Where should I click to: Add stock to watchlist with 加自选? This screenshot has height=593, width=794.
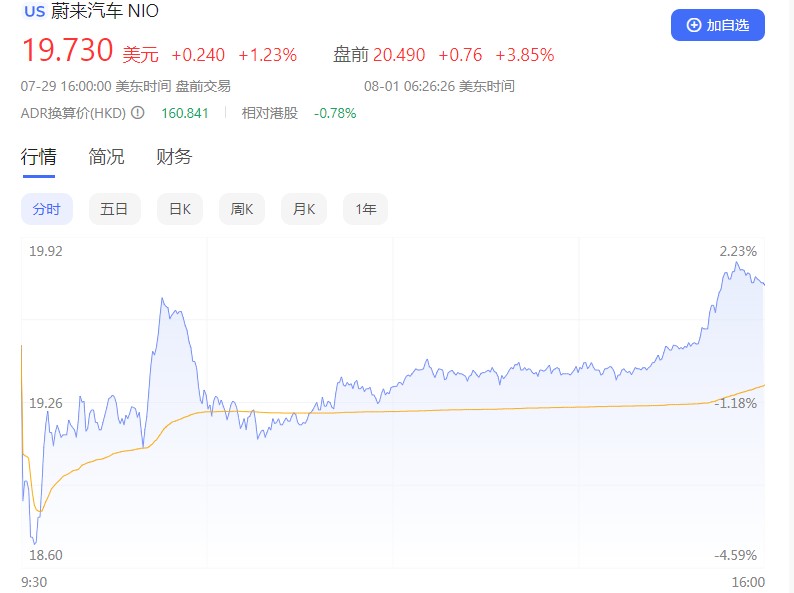tap(717, 25)
